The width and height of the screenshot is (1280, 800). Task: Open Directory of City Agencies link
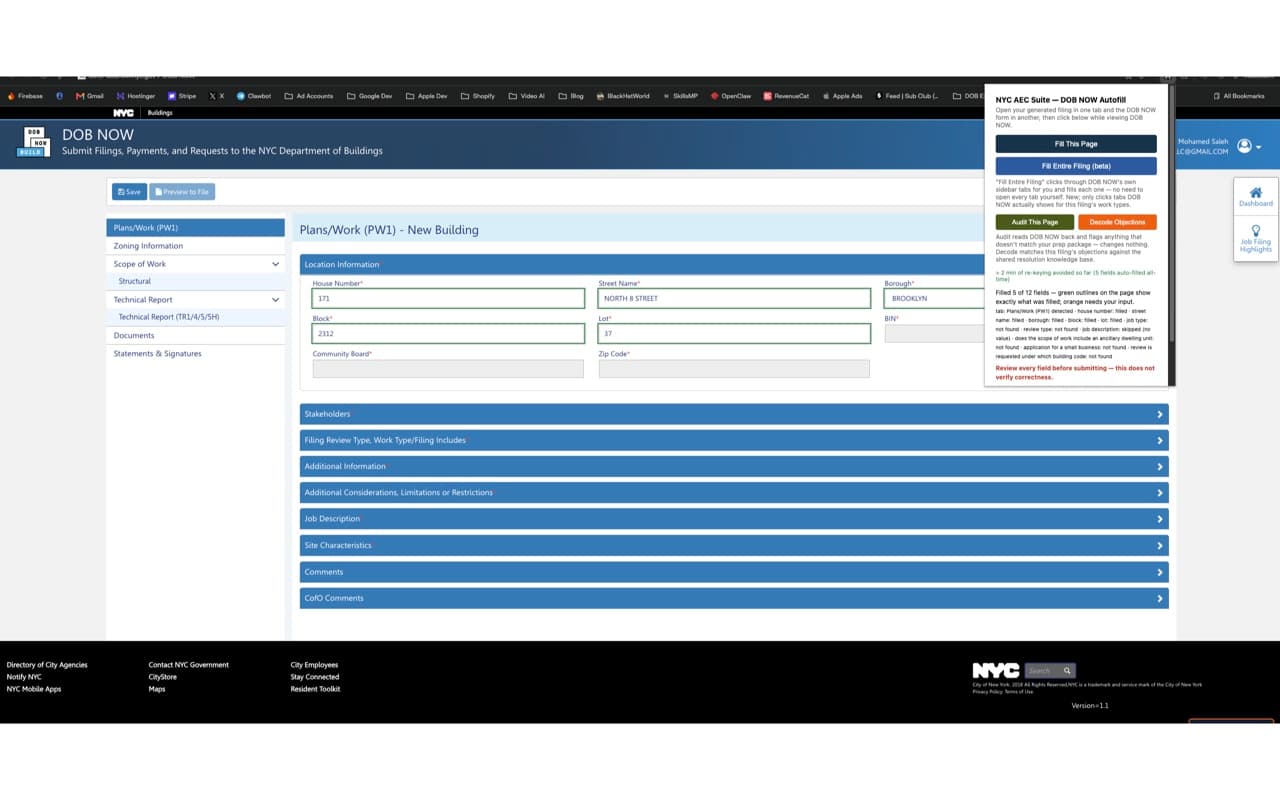pos(47,665)
